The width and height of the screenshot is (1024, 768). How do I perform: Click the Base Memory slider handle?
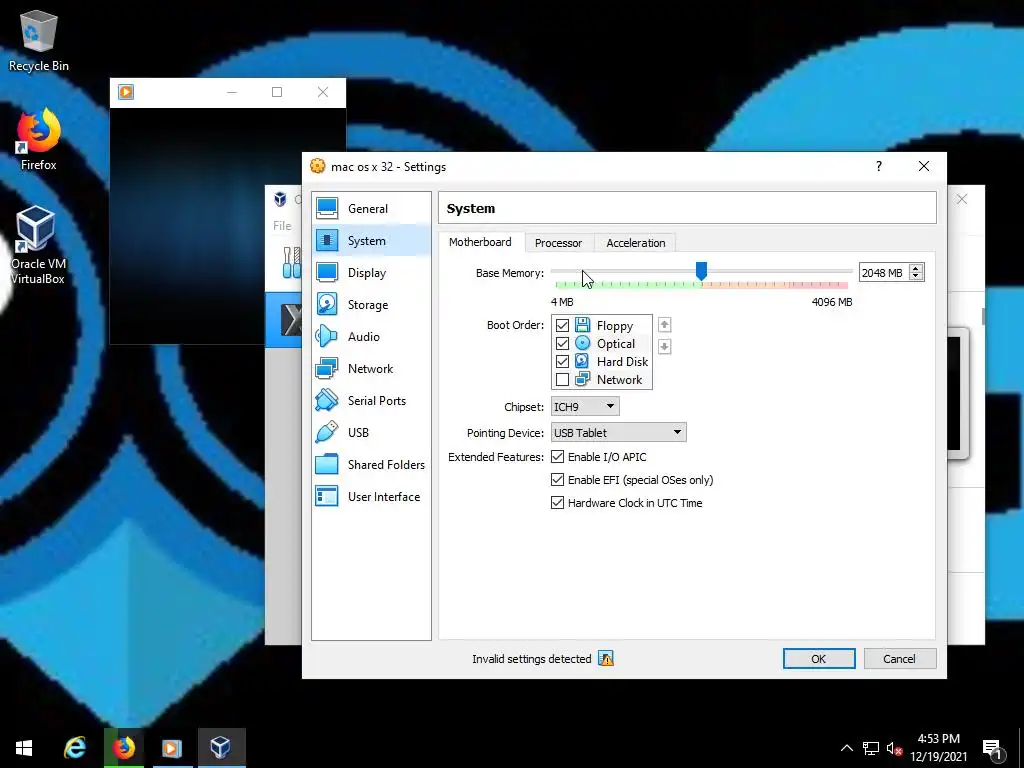(701, 271)
